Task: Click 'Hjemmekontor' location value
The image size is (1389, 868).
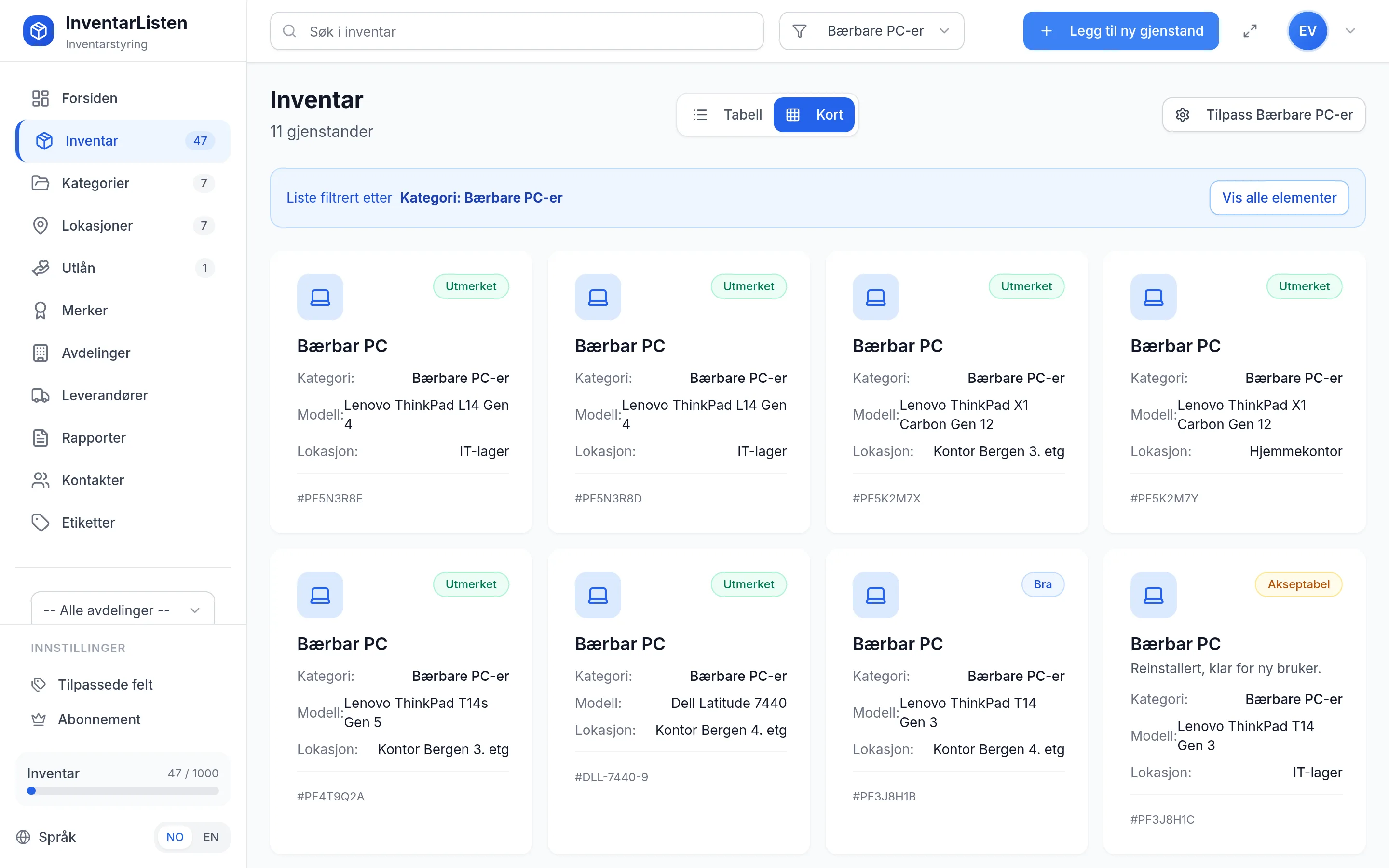Action: tap(1295, 451)
